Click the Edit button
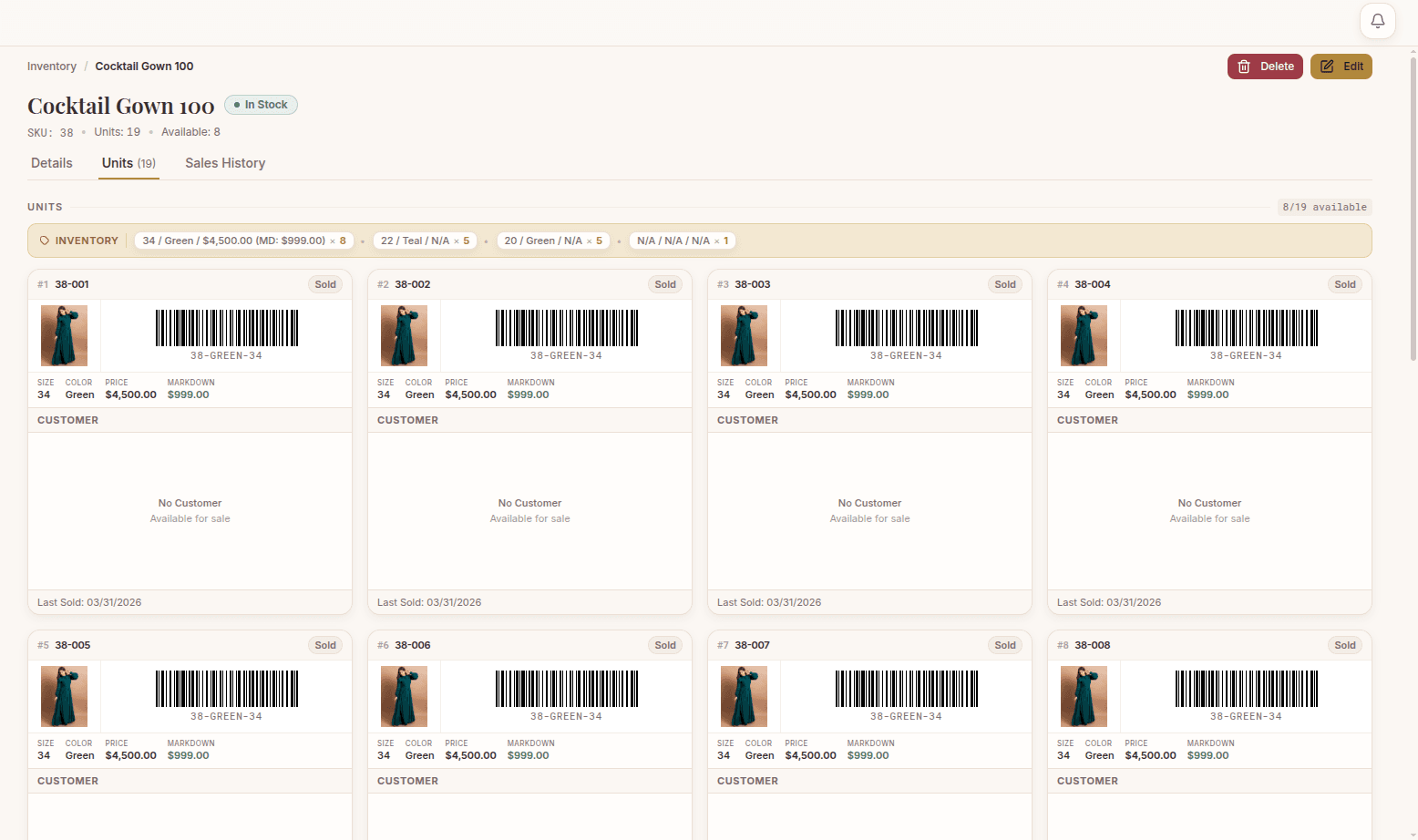The image size is (1418, 840). (x=1341, y=67)
